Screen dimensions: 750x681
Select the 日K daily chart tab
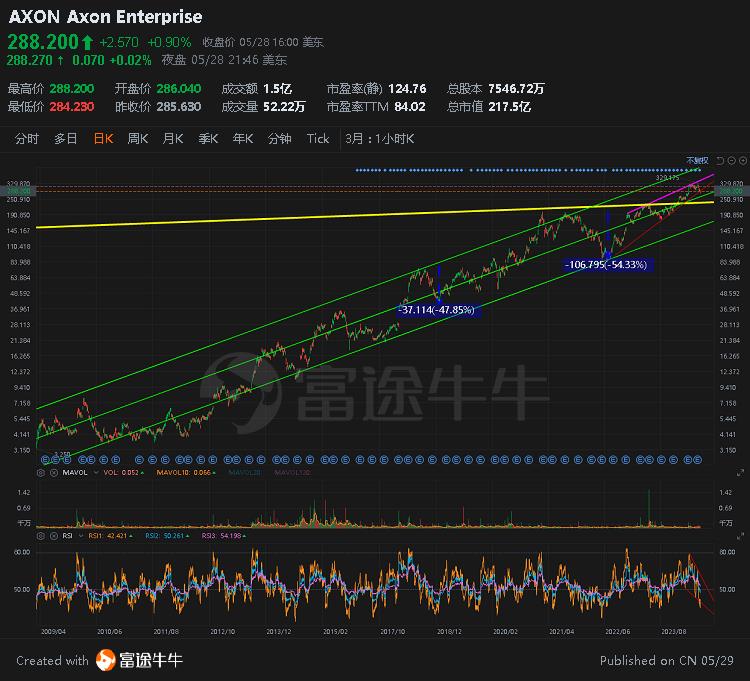point(103,139)
